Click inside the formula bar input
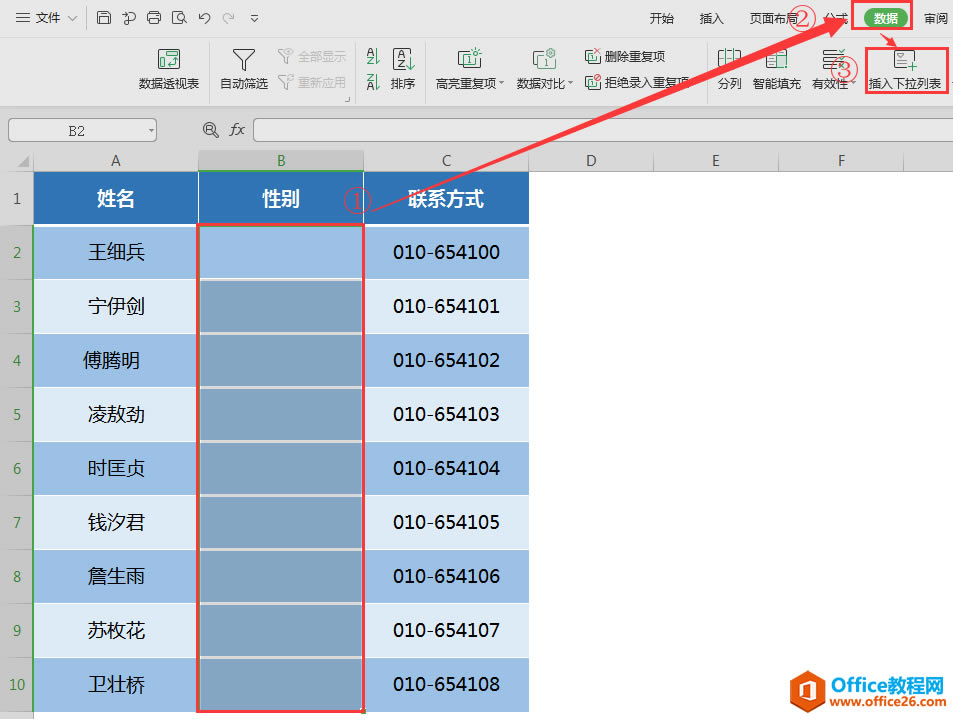This screenshot has width=953, height=719. (x=603, y=130)
